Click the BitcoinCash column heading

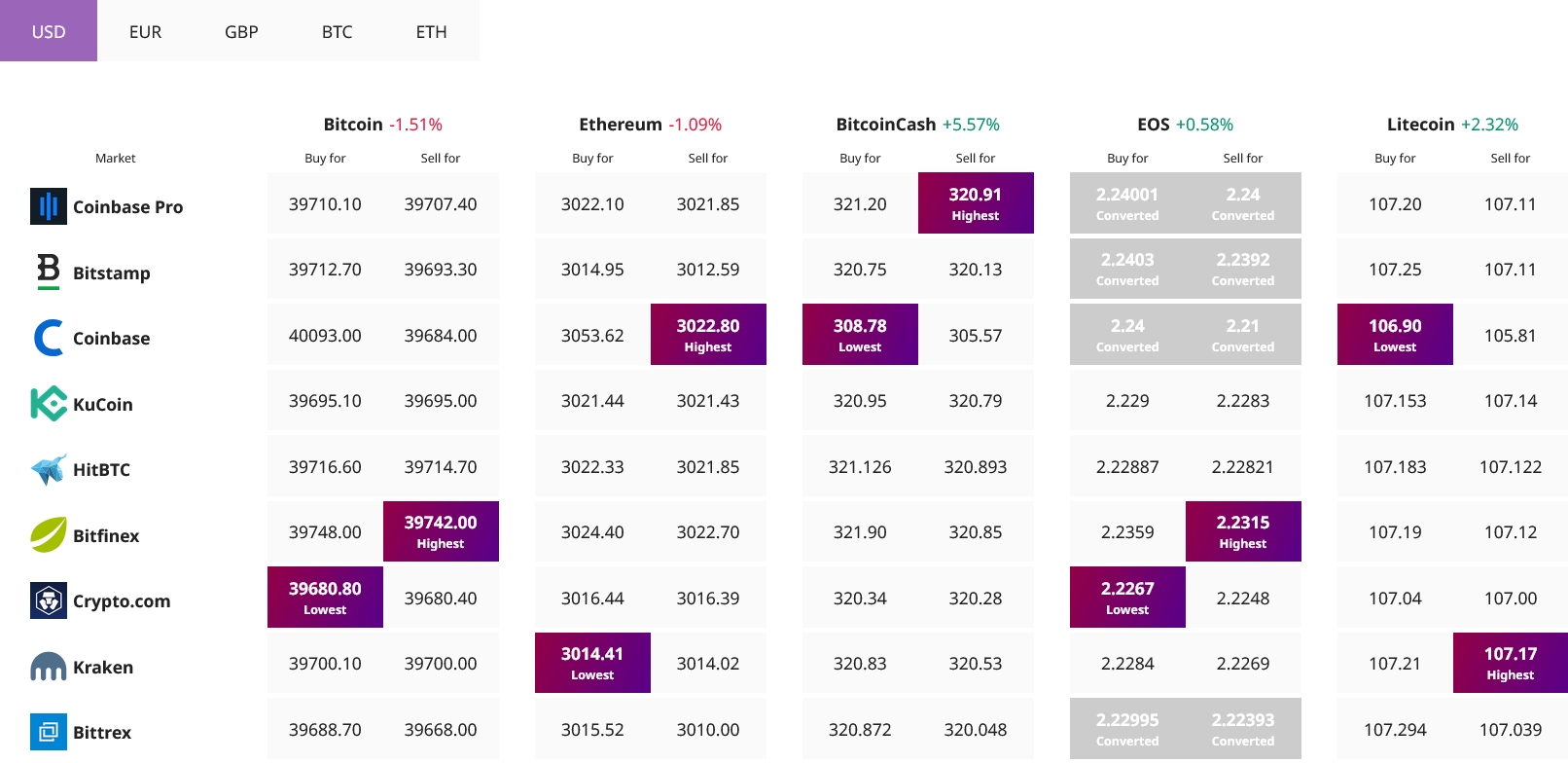[x=886, y=125]
